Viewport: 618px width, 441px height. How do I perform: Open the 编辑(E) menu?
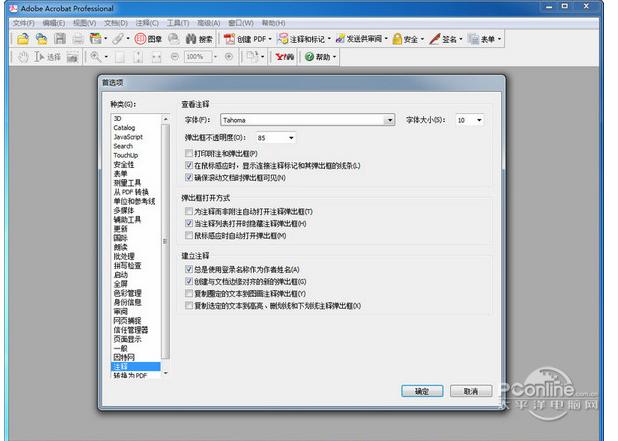pos(54,23)
